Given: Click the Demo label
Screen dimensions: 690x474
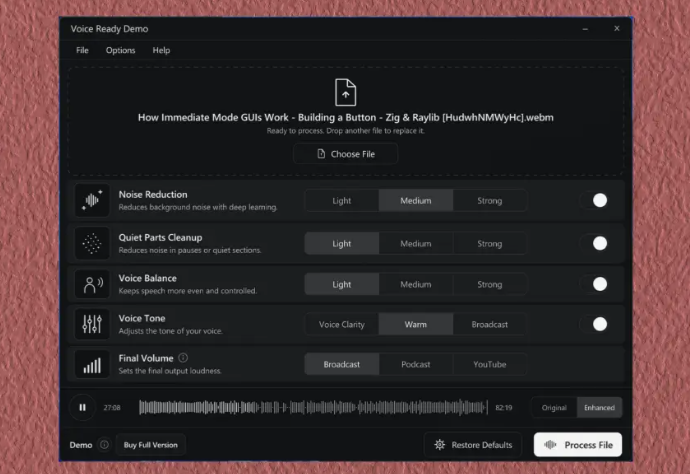Looking at the screenshot, I should pos(81,445).
